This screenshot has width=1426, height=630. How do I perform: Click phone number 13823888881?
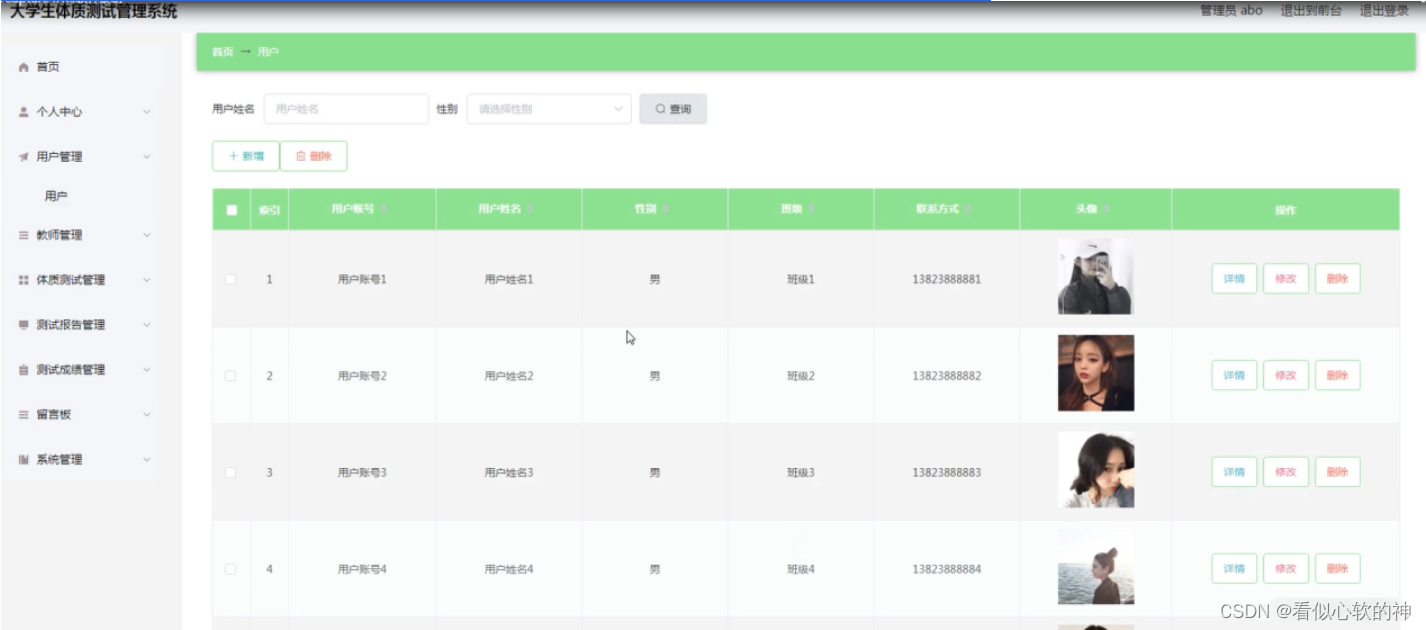pos(946,279)
